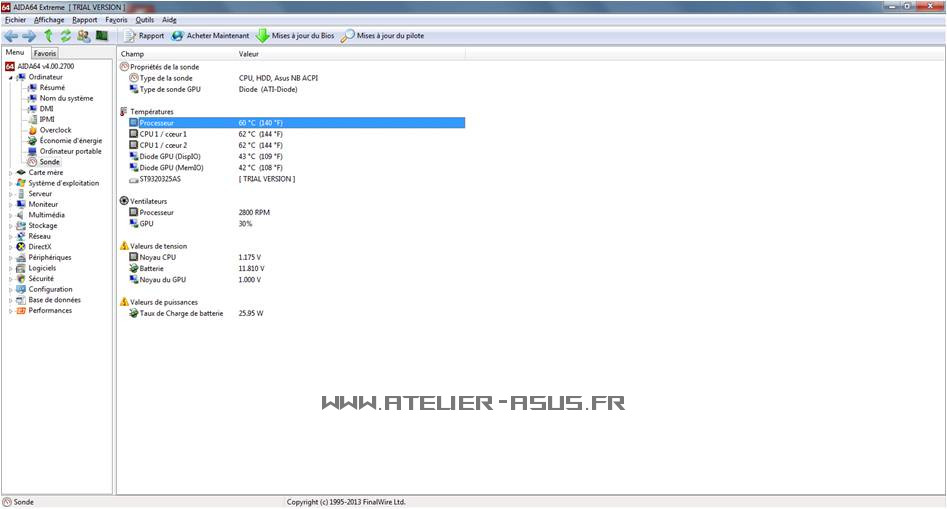This screenshot has width=947, height=509.
Task: Expand the Performances tree node
Action: [x=11, y=311]
